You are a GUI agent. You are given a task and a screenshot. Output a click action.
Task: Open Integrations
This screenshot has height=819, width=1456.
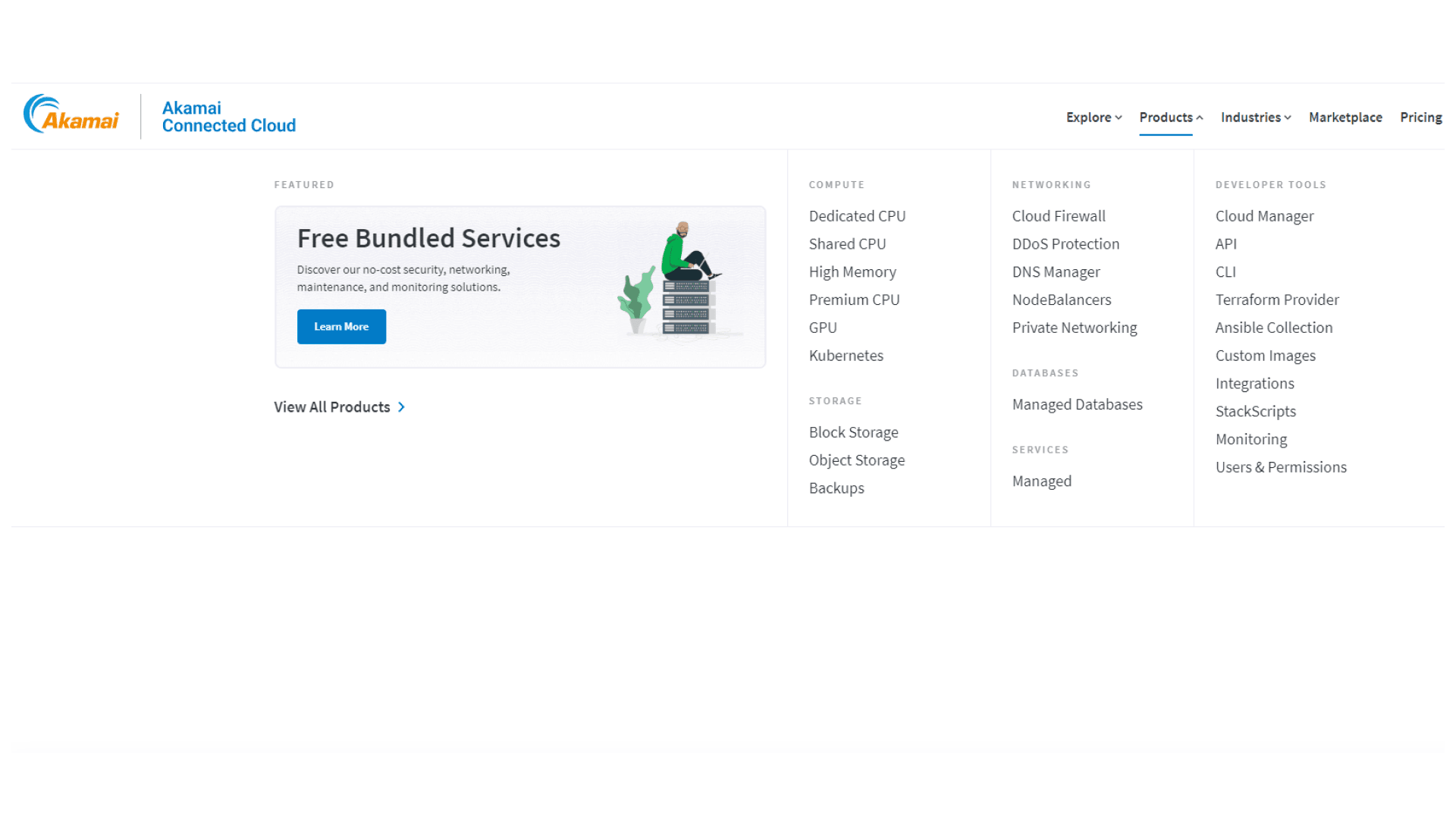tap(1254, 384)
